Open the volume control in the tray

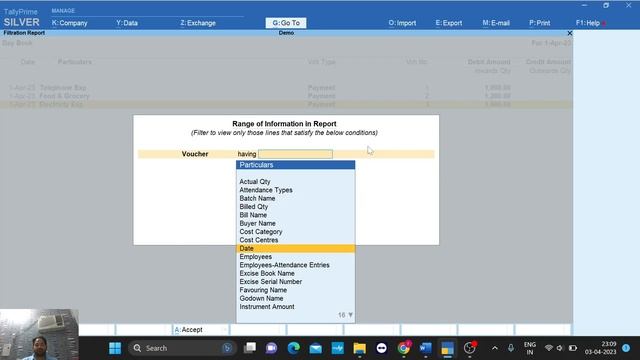click(560, 348)
